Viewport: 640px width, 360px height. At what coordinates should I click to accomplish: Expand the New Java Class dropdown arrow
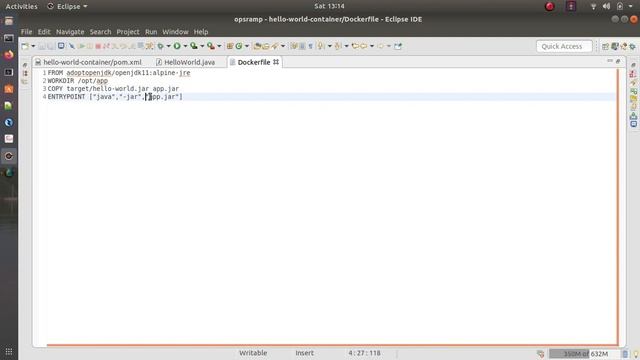(247, 46)
